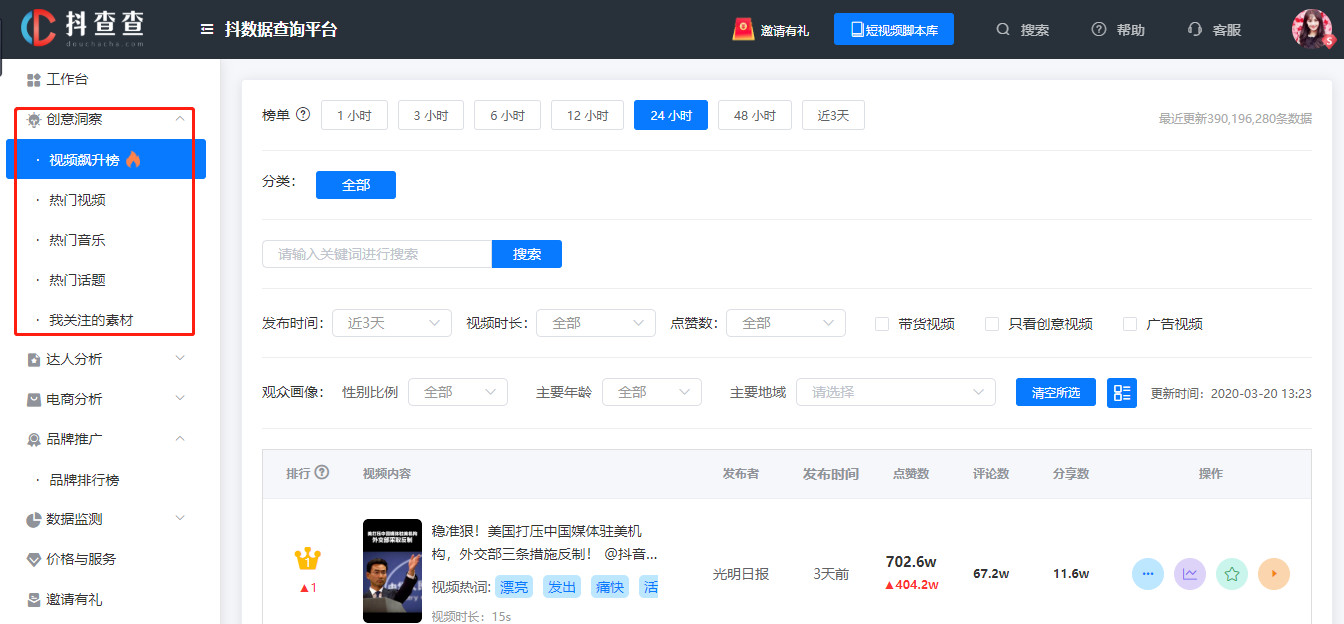Click the grid layout icon beside 清空所选
Viewport: 1344px width, 624px height.
[x=1121, y=392]
